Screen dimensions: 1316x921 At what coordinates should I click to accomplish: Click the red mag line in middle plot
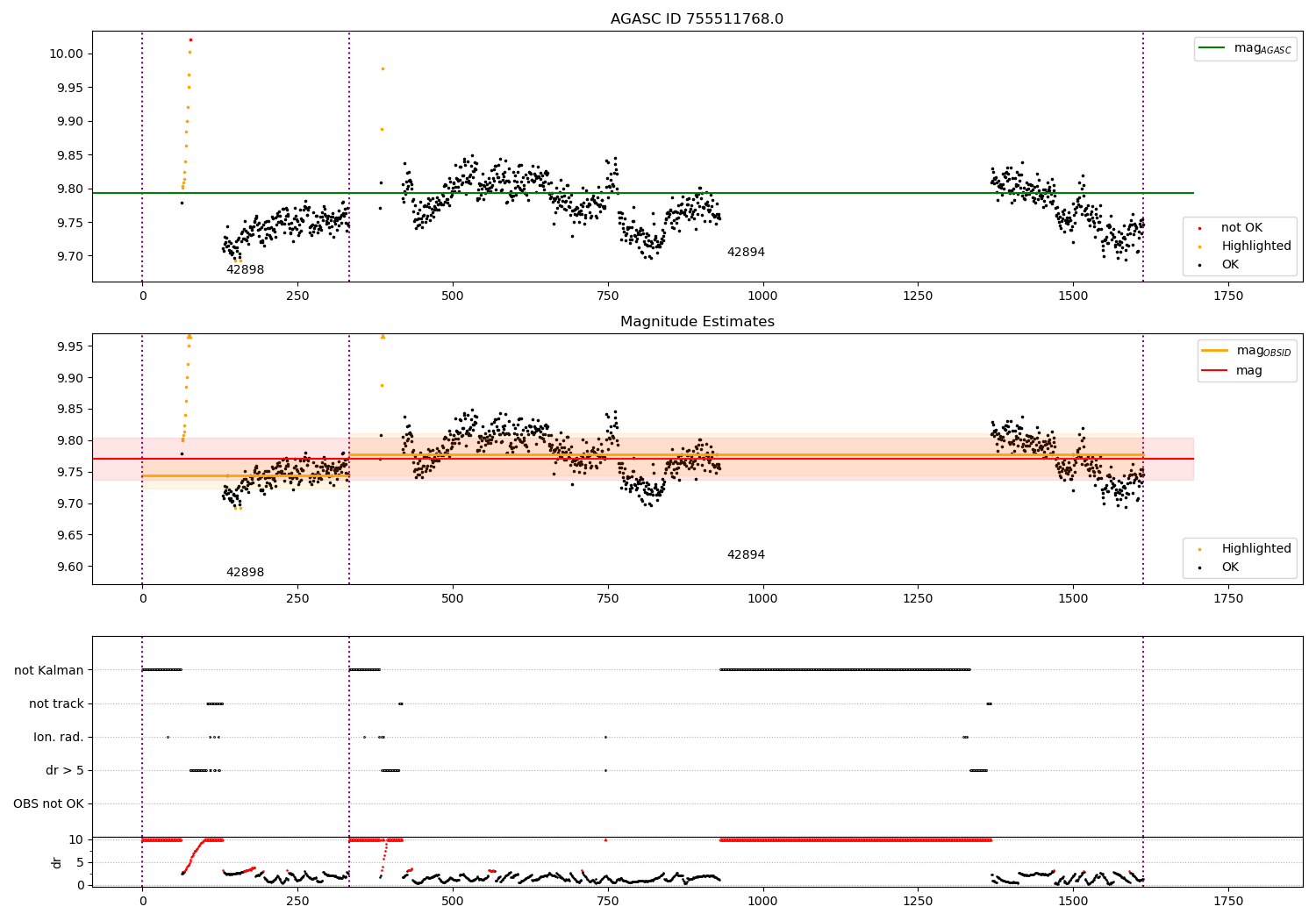643,459
